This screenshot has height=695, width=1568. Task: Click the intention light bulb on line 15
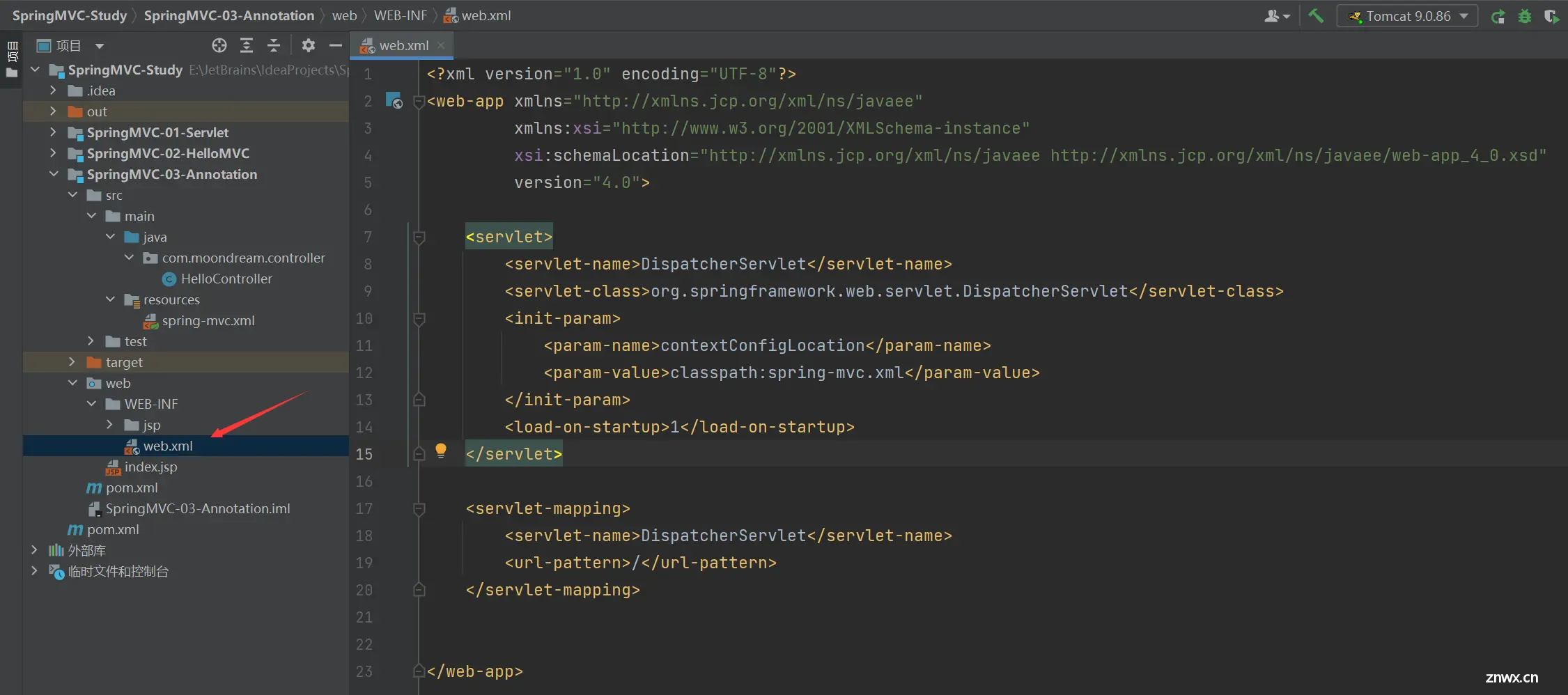[441, 451]
